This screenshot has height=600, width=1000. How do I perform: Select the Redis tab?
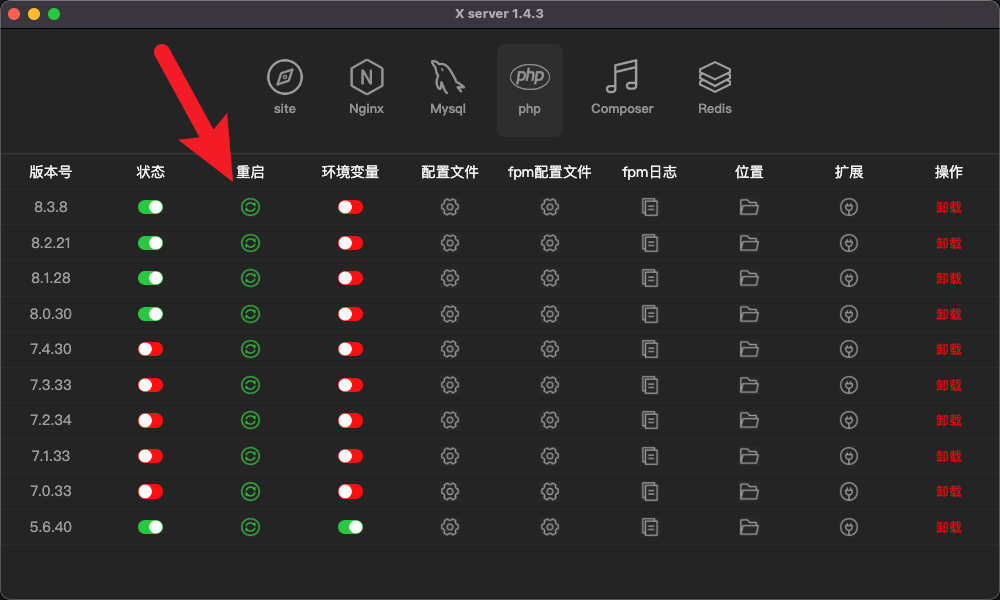pos(714,87)
